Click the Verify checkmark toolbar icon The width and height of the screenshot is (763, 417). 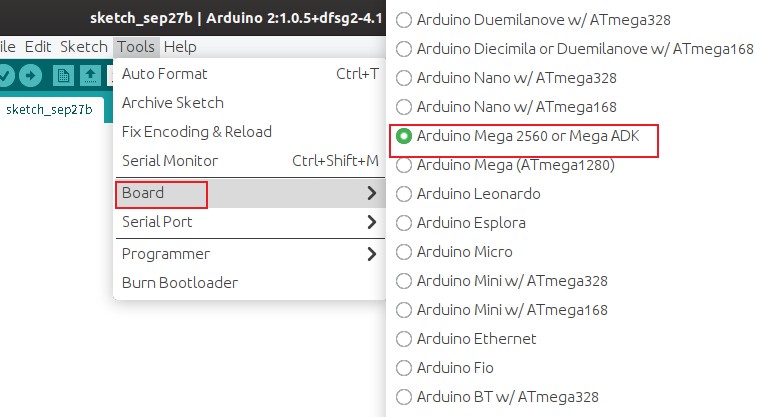click(5, 75)
